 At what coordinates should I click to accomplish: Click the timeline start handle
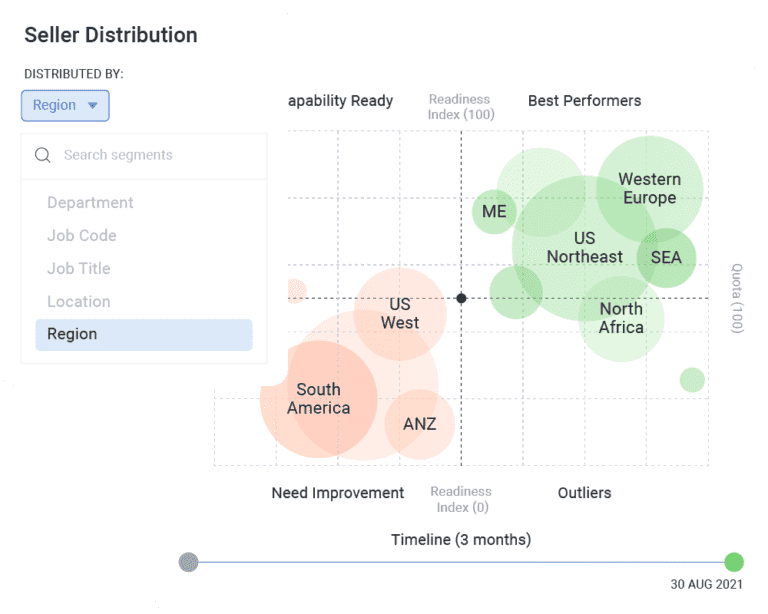click(188, 562)
